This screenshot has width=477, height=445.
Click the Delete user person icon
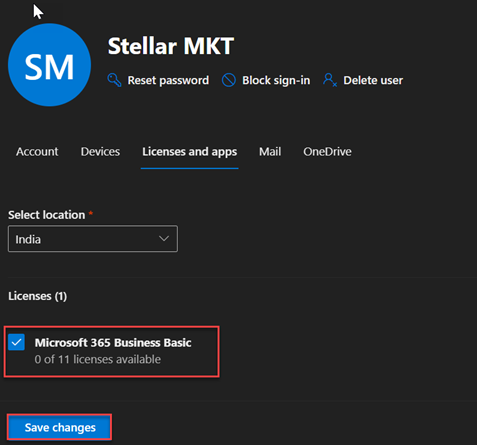330,80
